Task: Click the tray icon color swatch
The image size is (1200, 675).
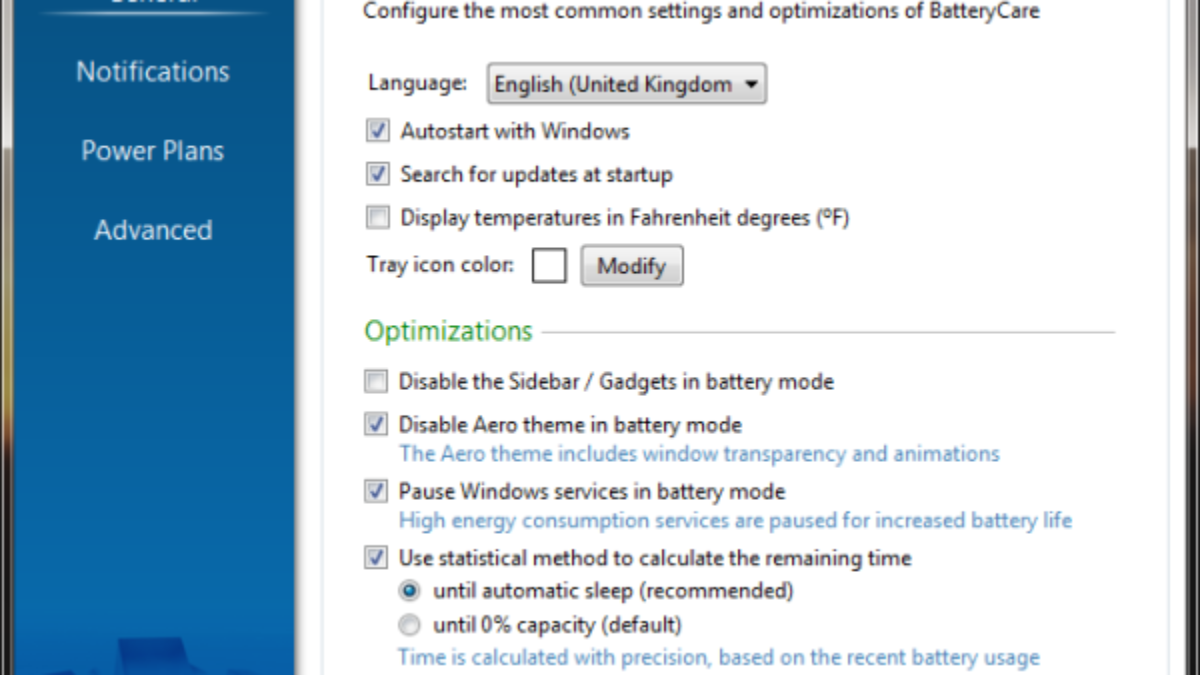Action: click(549, 266)
